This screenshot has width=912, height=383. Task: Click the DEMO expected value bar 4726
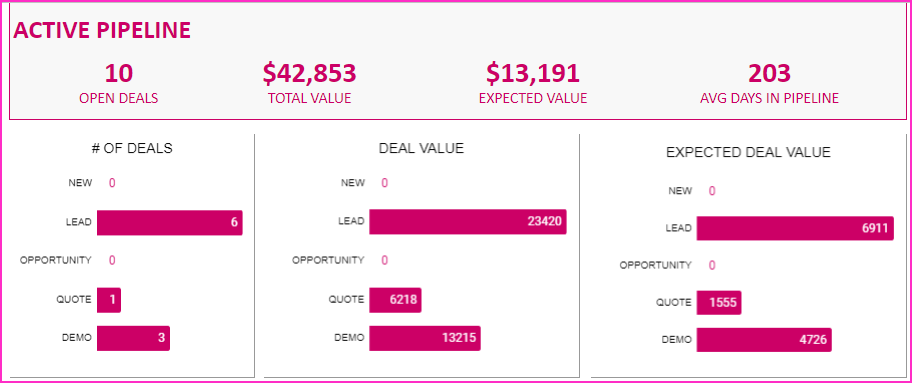(764, 340)
